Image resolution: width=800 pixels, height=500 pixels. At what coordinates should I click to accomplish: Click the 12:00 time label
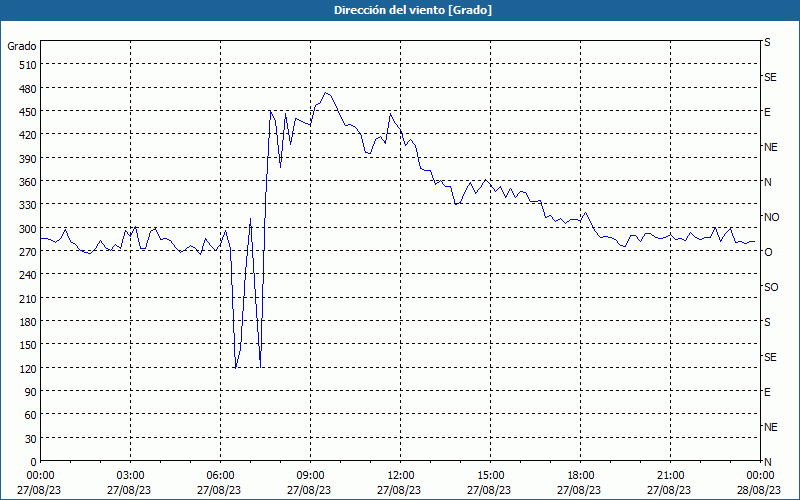pyautogui.click(x=401, y=476)
